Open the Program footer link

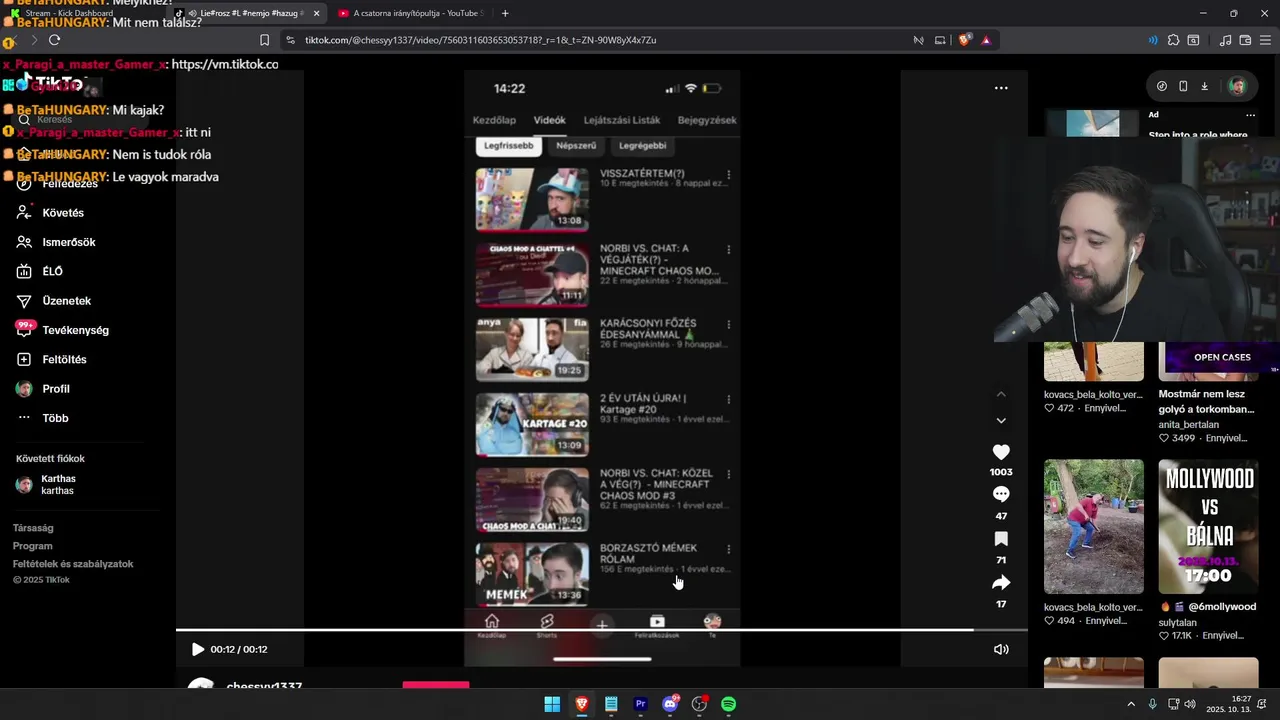coord(32,546)
